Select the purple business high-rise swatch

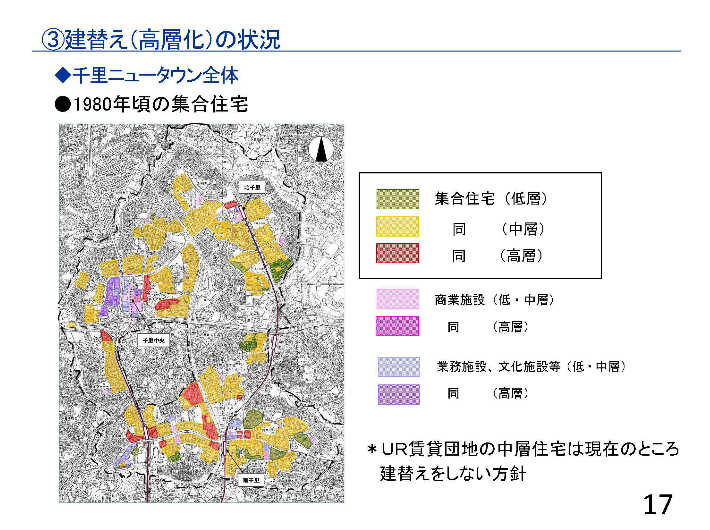tap(397, 394)
